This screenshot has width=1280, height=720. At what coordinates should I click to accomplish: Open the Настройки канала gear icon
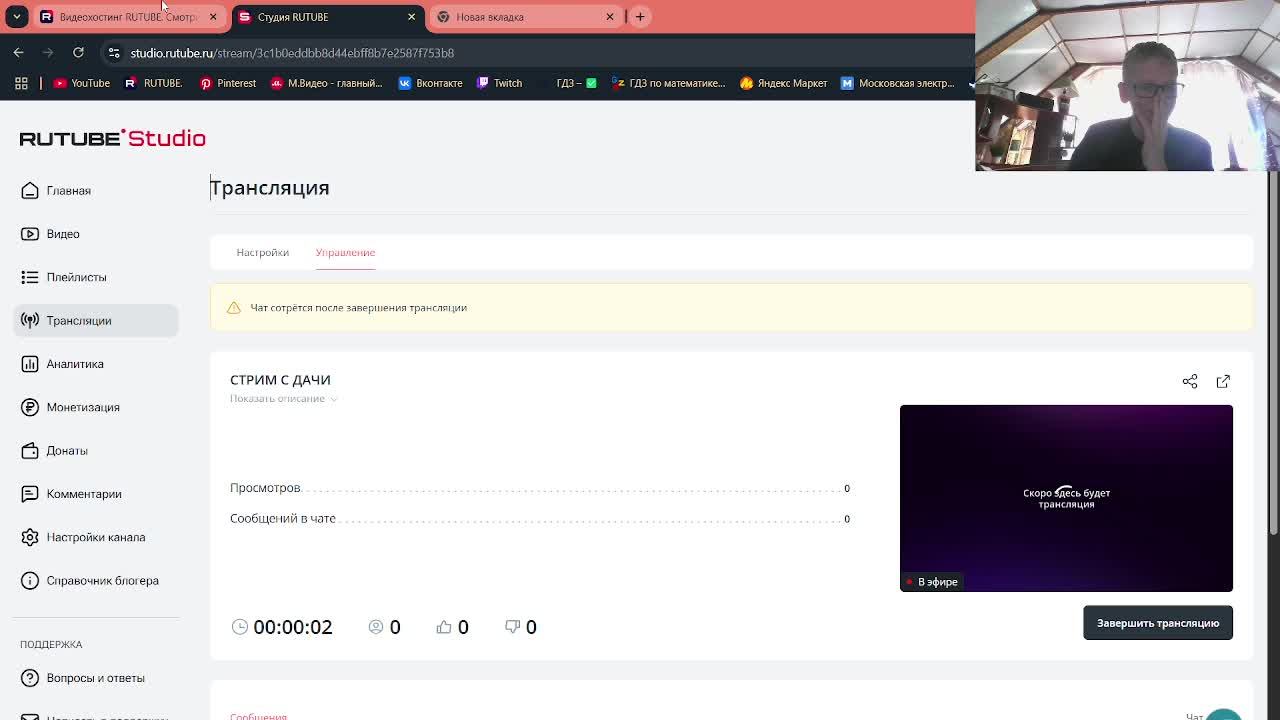pyautogui.click(x=30, y=537)
